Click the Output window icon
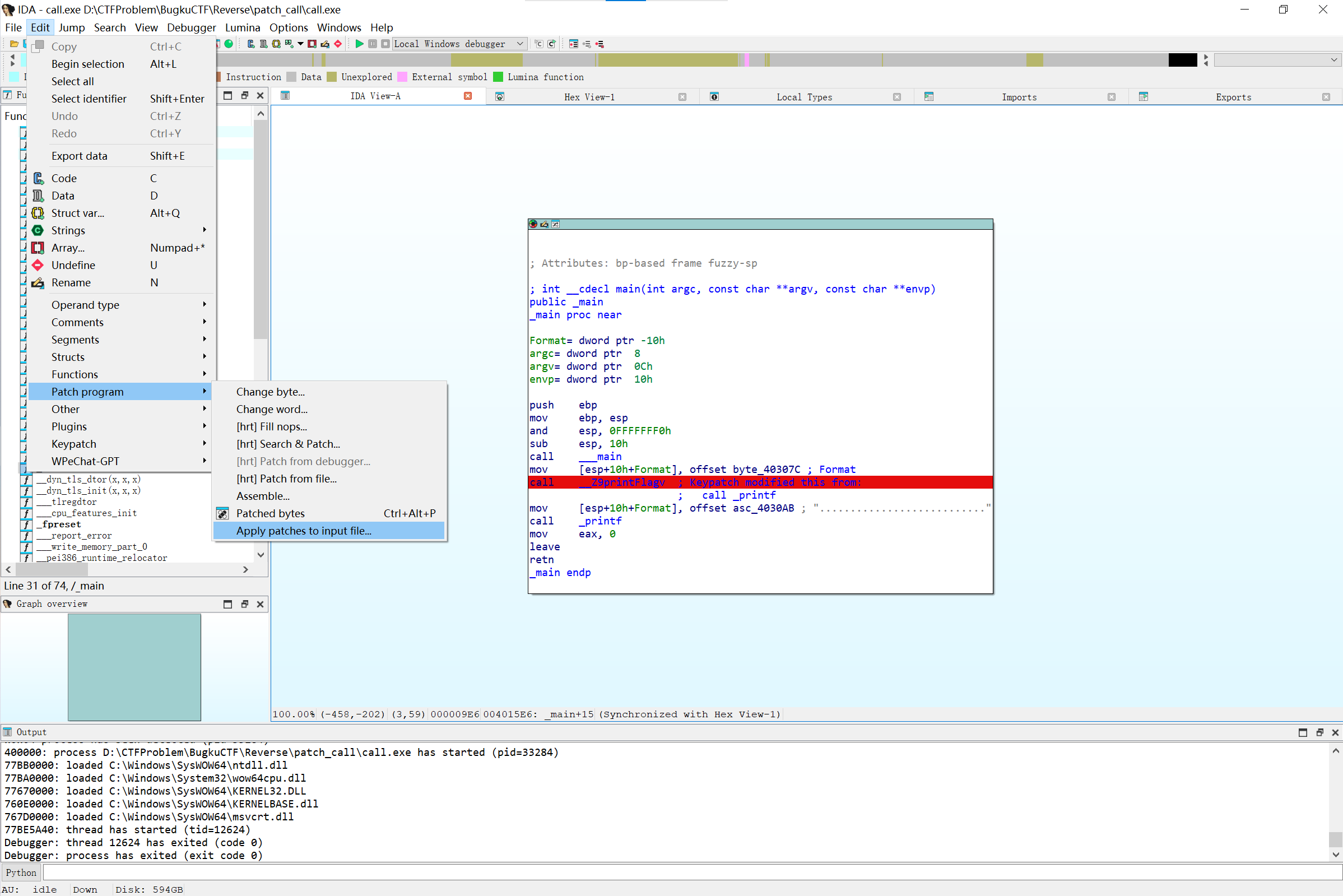This screenshot has width=1343, height=896. tap(8, 732)
